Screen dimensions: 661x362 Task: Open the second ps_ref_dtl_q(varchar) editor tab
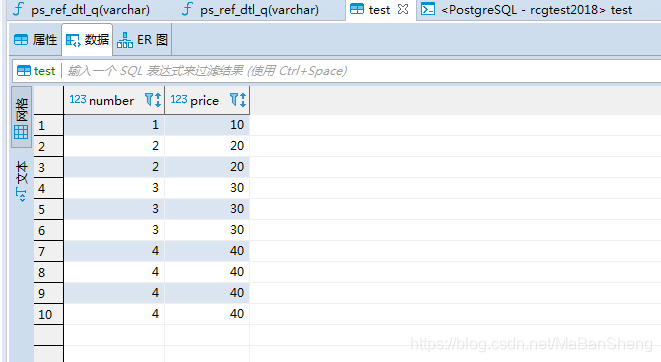[251, 9]
